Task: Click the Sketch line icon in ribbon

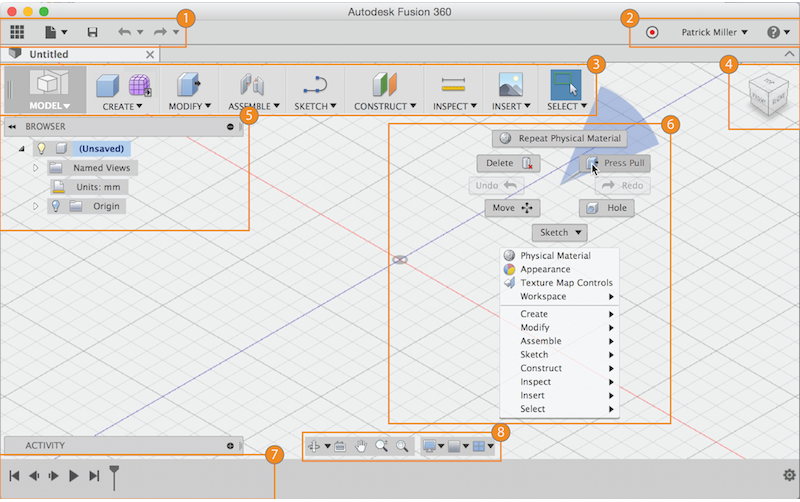Action: click(x=315, y=85)
